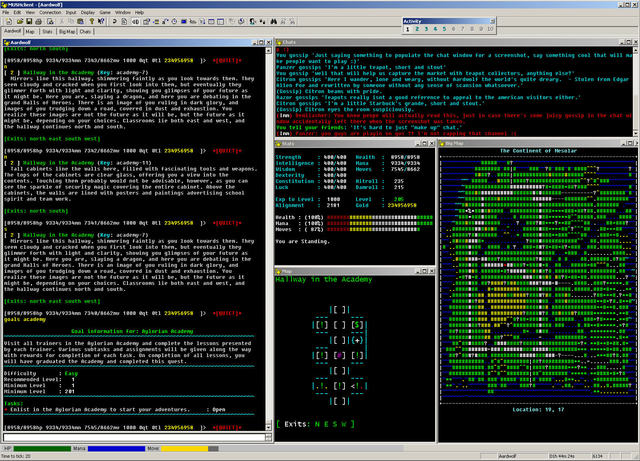Click the log session page icon
The height and width of the screenshot is (461, 640).
coord(124,21)
